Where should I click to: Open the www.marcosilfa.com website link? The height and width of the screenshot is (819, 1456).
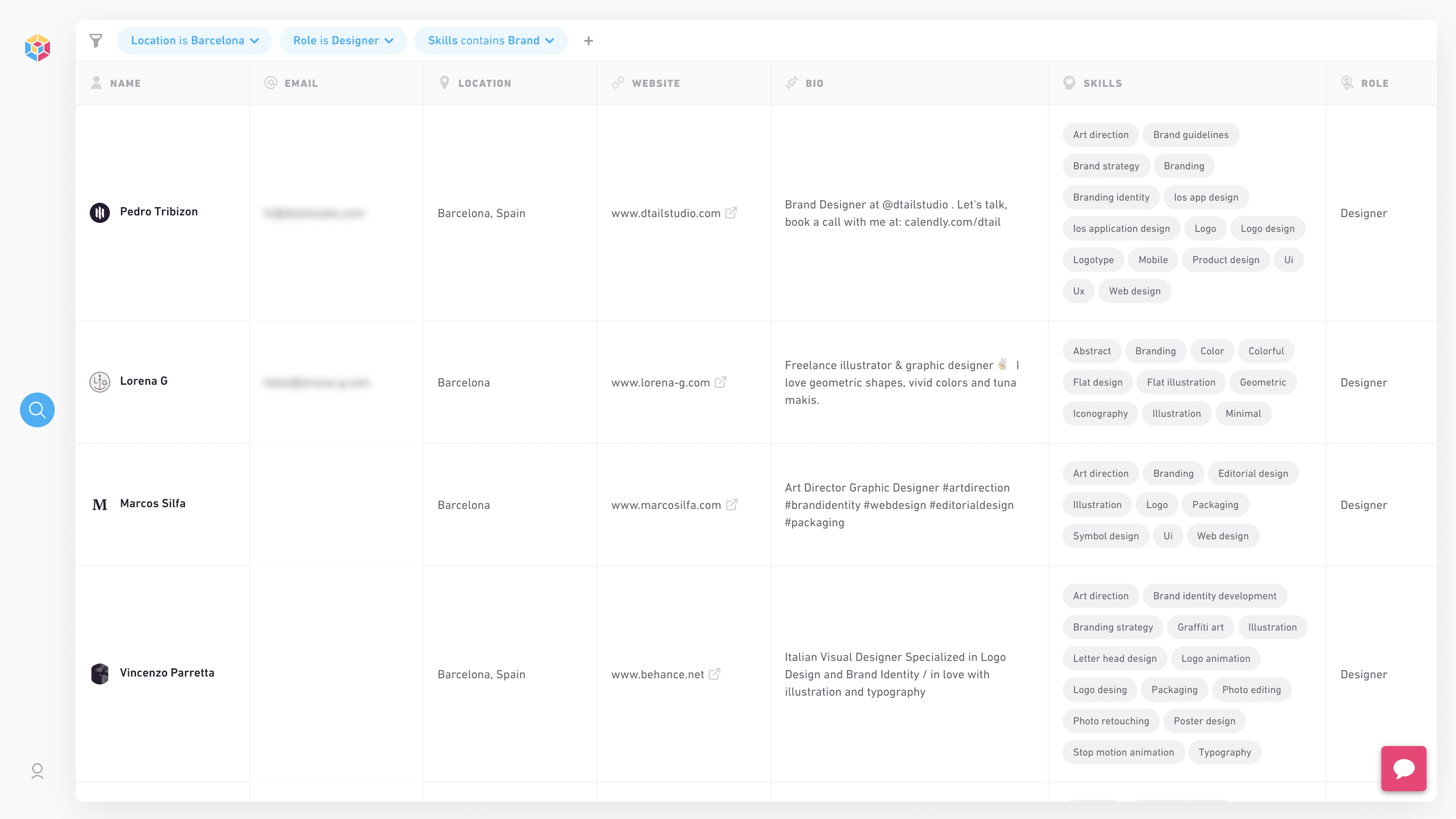666,505
